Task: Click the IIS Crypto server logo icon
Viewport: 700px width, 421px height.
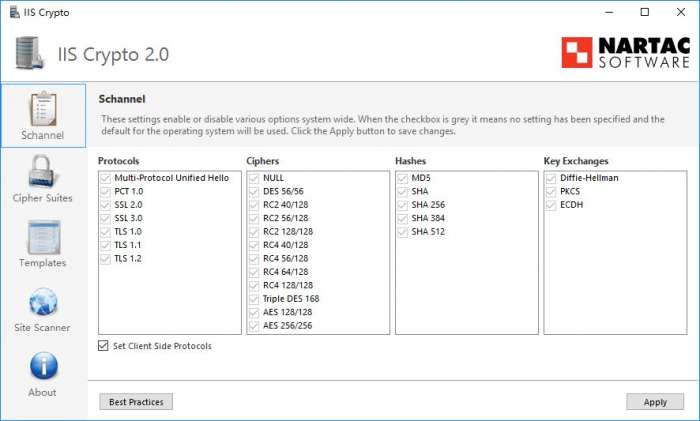Action: coord(30,53)
